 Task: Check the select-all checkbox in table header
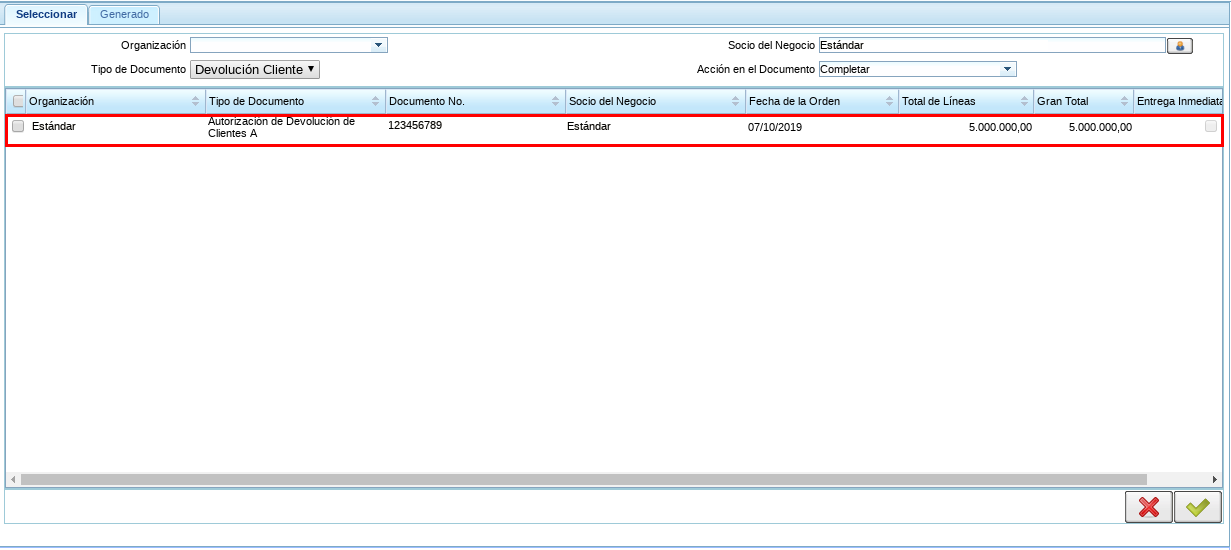tap(18, 101)
